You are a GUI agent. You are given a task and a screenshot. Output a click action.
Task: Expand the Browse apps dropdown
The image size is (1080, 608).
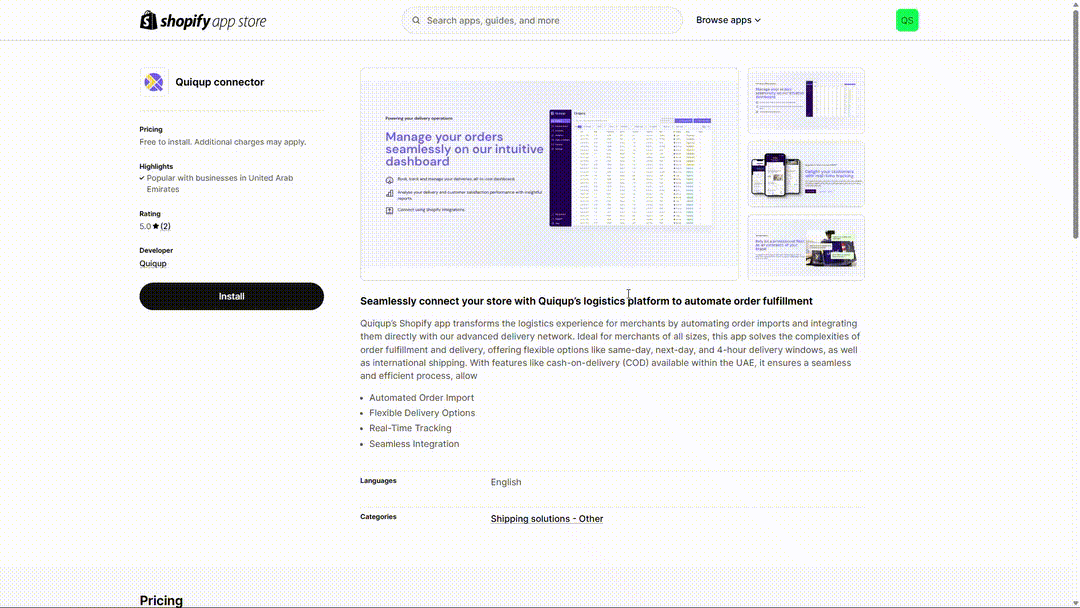pyautogui.click(x=728, y=20)
